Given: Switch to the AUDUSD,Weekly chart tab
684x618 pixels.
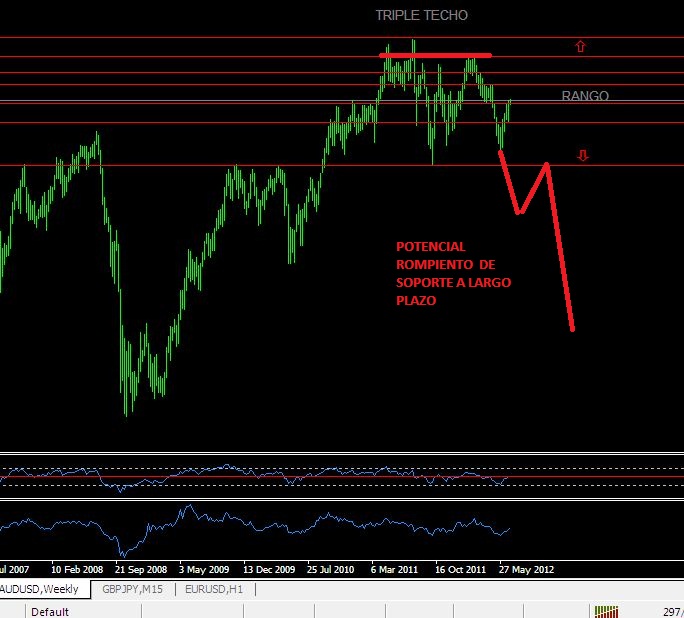Looking at the screenshot, I should (x=42, y=589).
